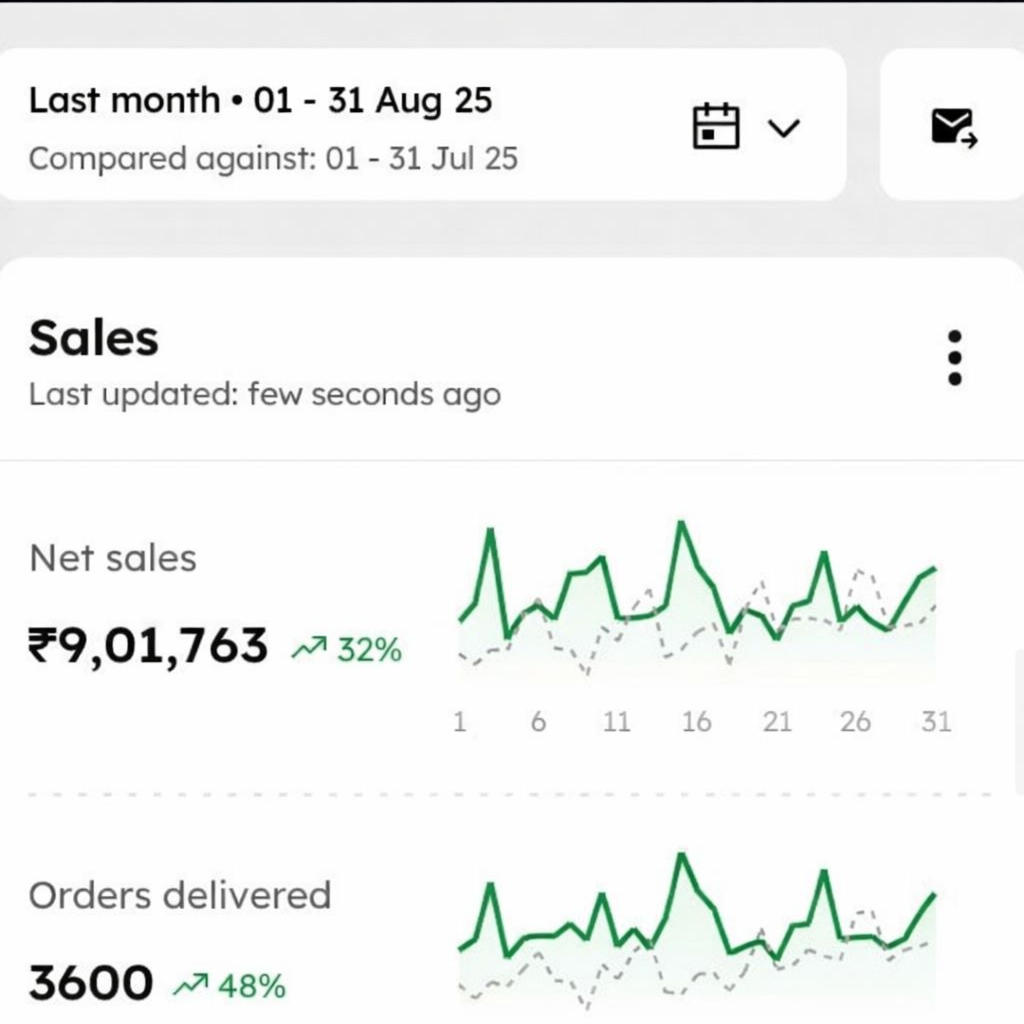Select the Orders delivered label

[180, 895]
